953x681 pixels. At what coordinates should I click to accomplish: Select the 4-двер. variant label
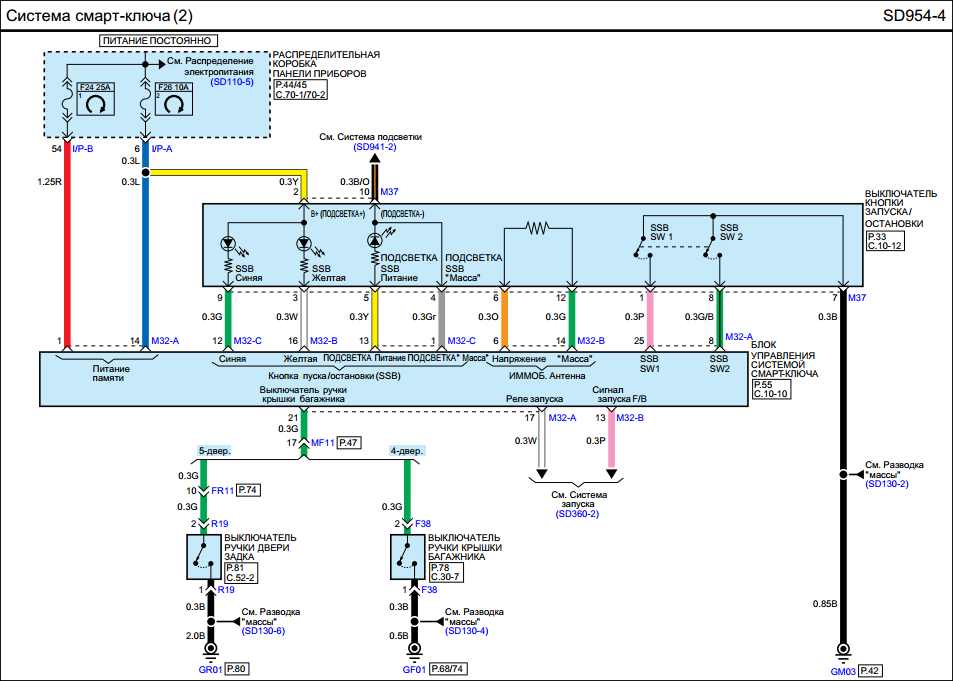click(x=408, y=451)
